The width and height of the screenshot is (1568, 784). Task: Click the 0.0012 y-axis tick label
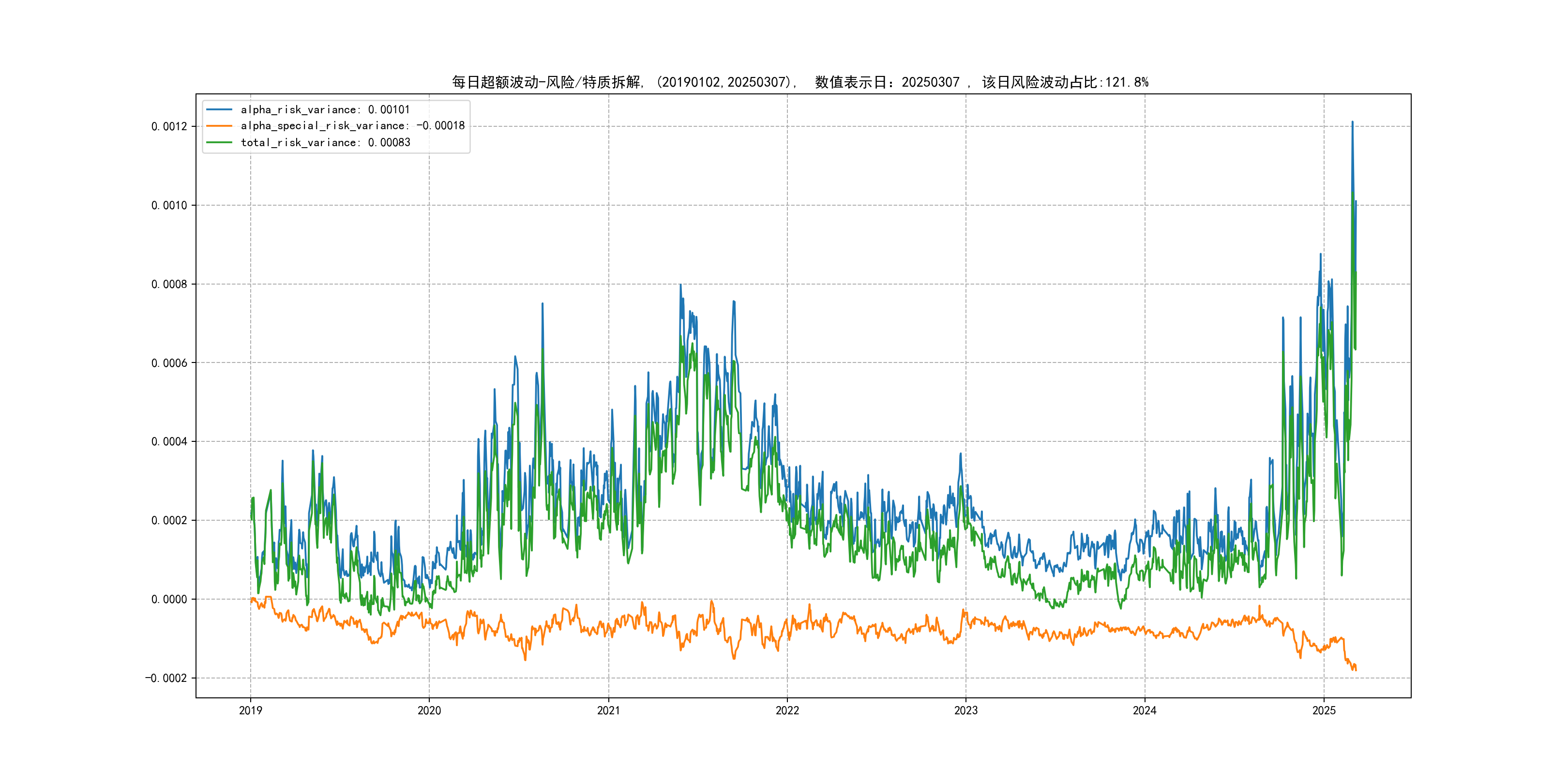(169, 127)
